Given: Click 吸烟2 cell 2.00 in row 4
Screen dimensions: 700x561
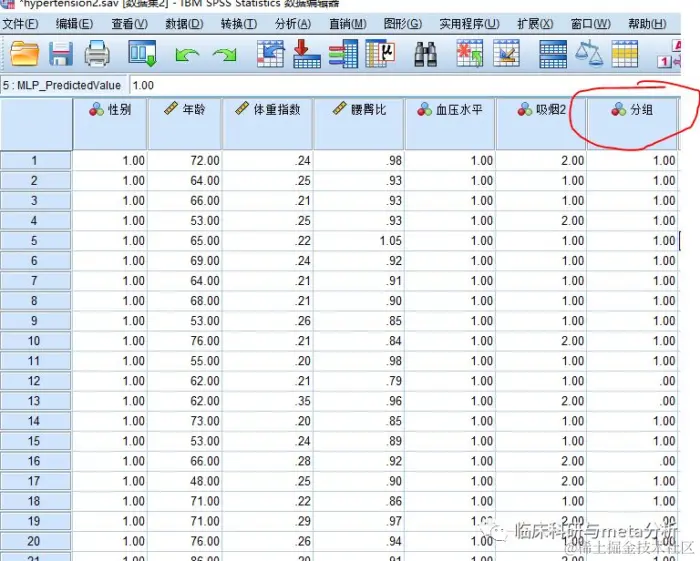Looking at the screenshot, I should pyautogui.click(x=541, y=221).
